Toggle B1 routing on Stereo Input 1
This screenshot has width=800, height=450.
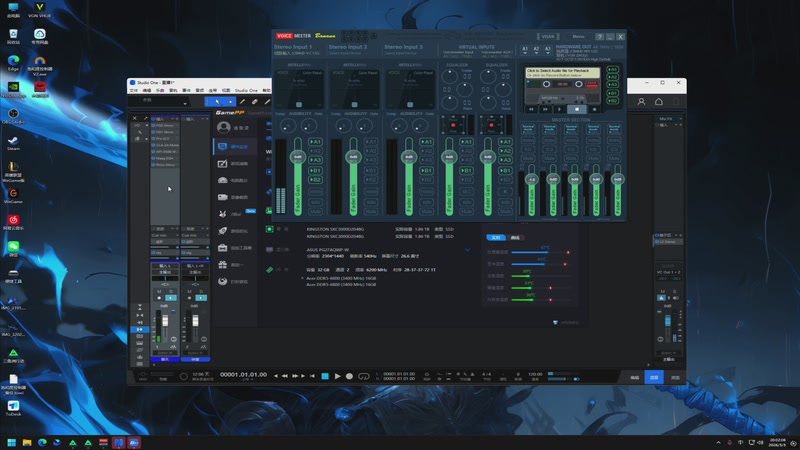click(x=315, y=171)
